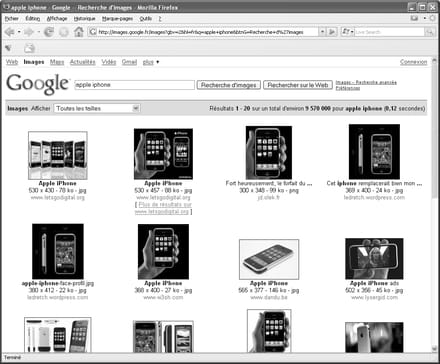
Task: Reload the page with refresh icon
Action: click(x=49, y=32)
